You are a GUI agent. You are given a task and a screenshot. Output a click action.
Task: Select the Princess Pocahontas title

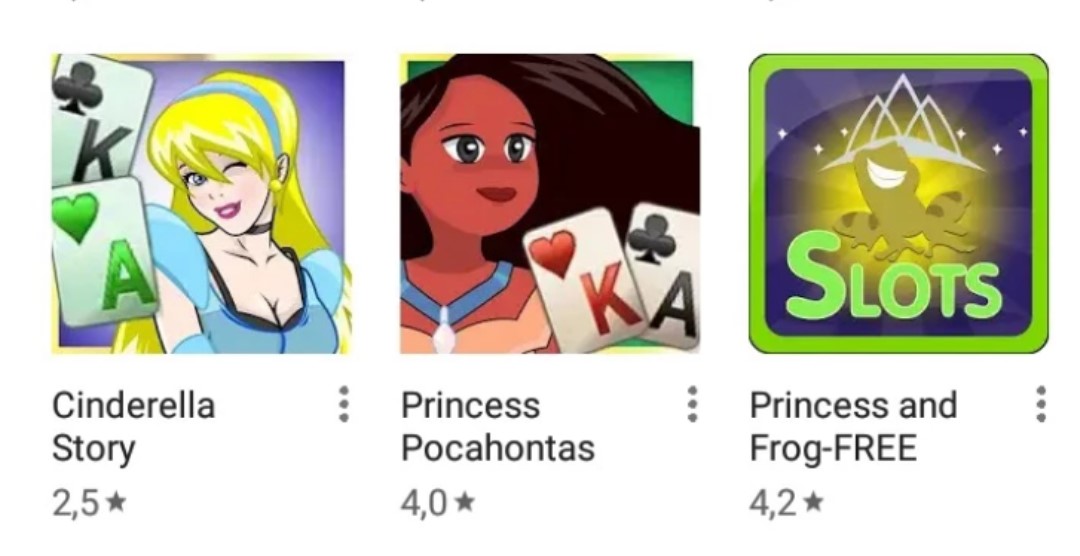(498, 426)
